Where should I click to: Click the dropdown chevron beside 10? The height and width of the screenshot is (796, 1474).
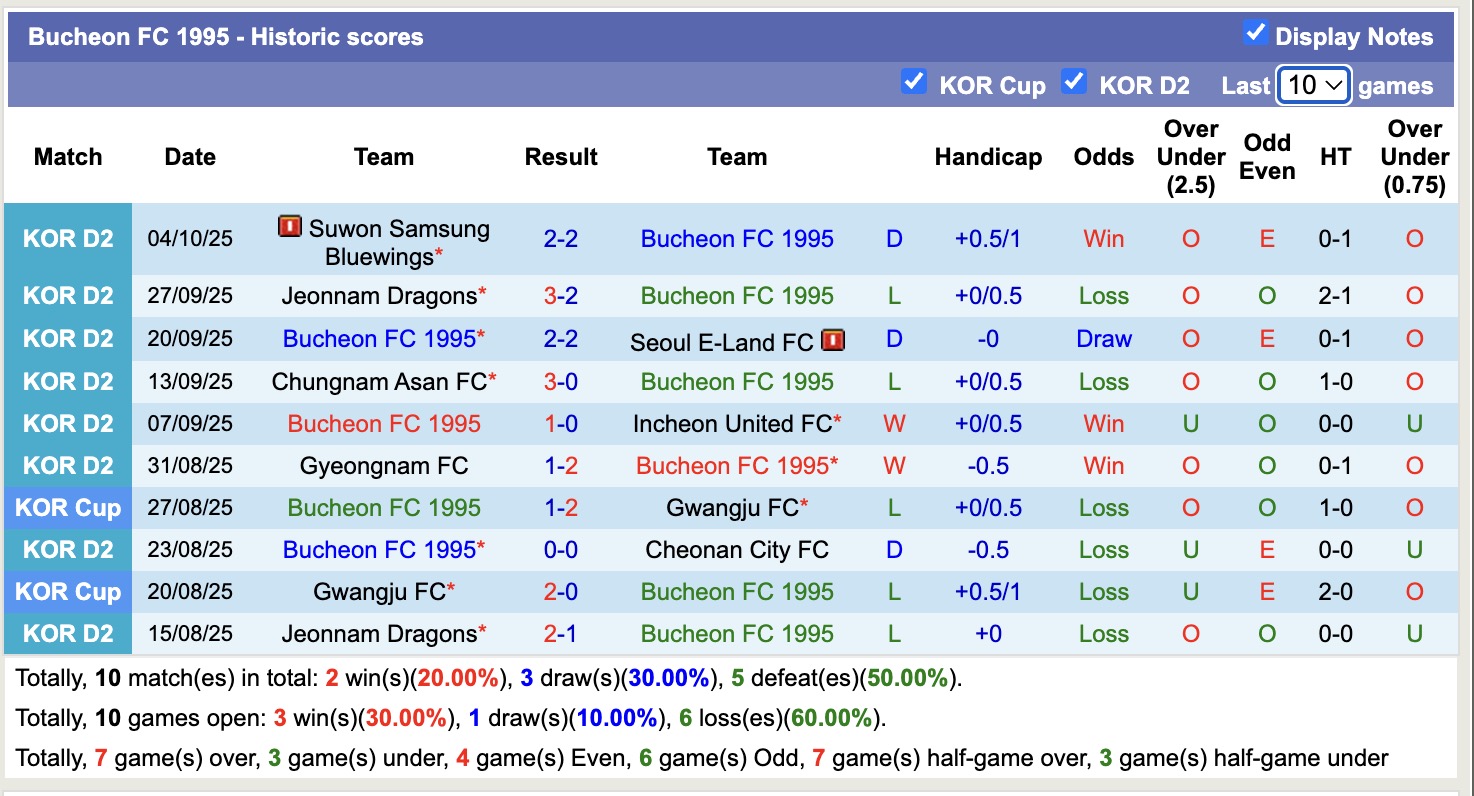pos(1337,86)
